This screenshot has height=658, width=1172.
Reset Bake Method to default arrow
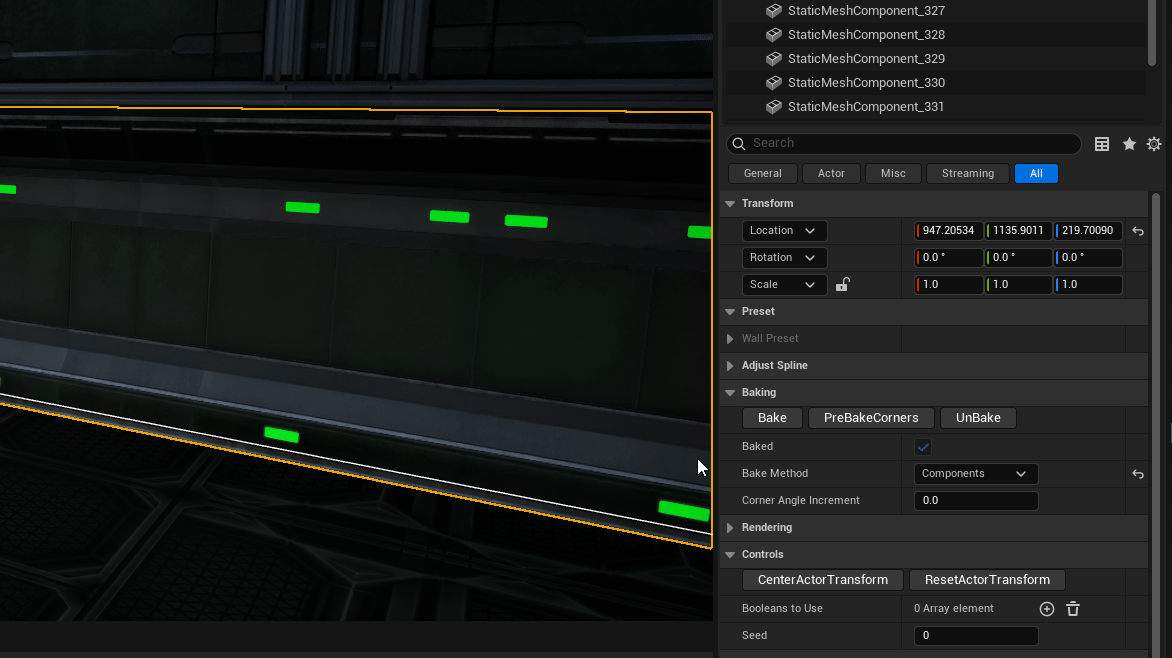[x=1138, y=474]
